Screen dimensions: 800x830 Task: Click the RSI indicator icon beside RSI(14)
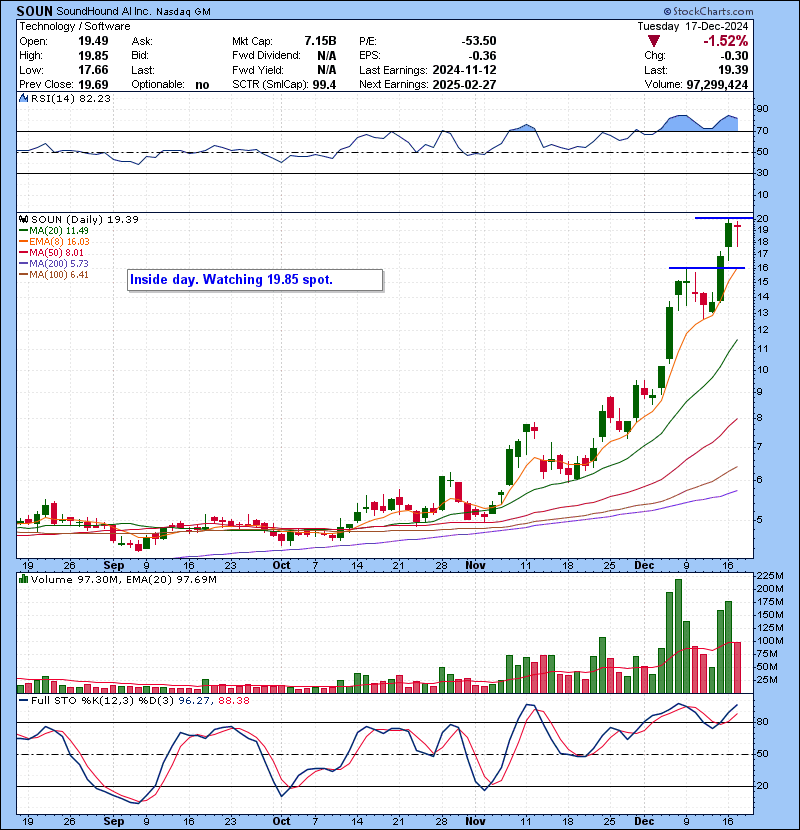23,98
